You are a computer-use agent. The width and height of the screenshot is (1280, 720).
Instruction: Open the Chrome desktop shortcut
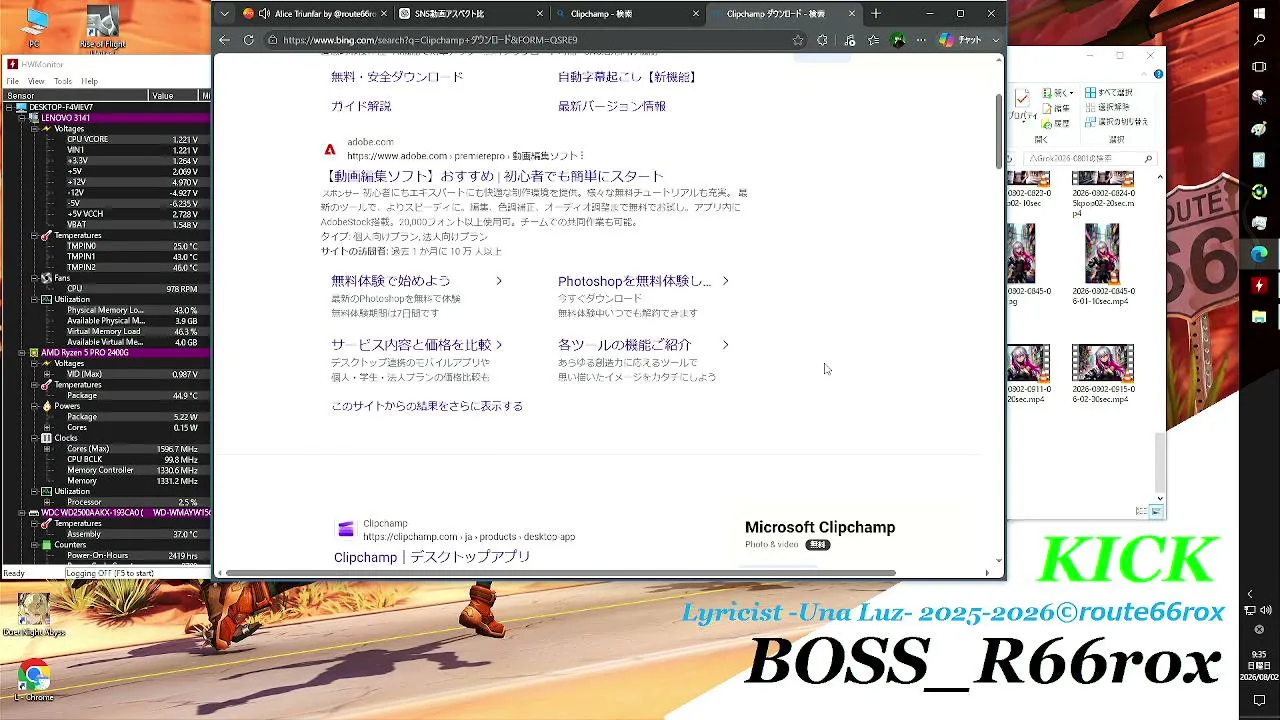pos(34,682)
